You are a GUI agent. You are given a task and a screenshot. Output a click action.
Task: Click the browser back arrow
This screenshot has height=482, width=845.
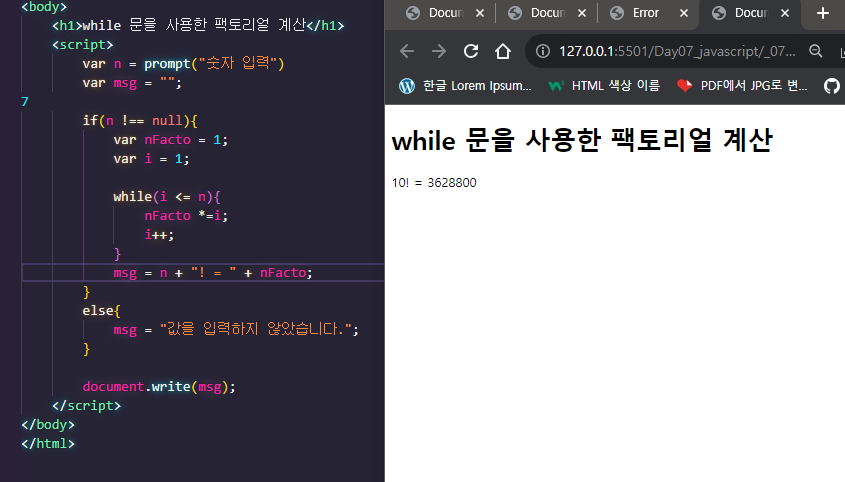[407, 51]
